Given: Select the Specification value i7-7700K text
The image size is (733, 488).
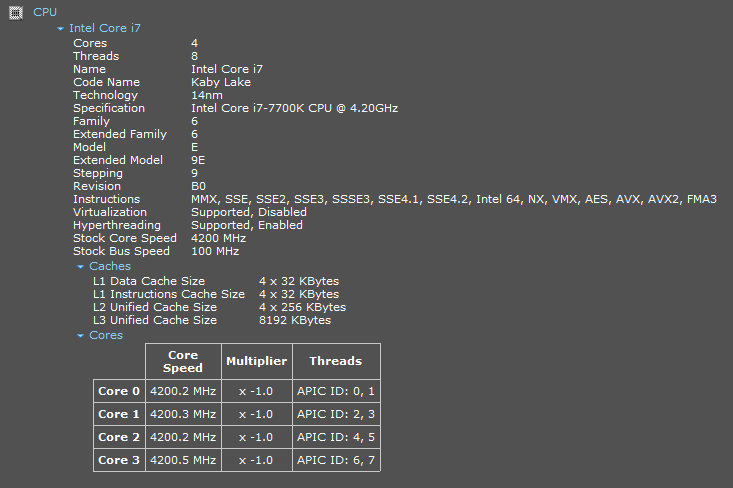Looking at the screenshot, I should click(x=294, y=108).
